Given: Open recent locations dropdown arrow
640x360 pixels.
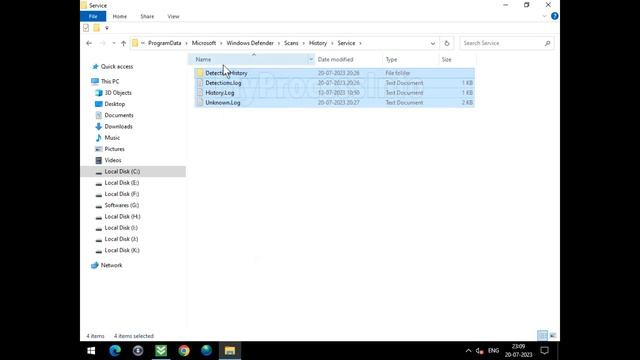Looking at the screenshot, I should coord(113,43).
